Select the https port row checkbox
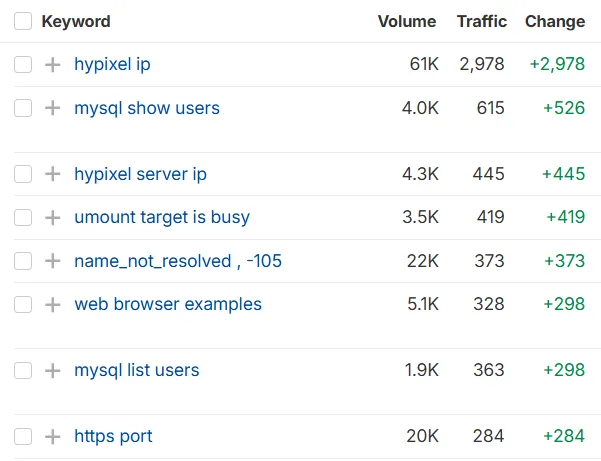This screenshot has width=601, height=461. [x=23, y=436]
